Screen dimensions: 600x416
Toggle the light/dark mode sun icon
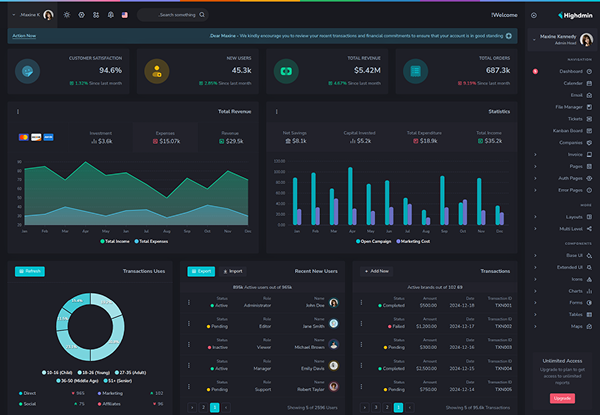coord(67,15)
